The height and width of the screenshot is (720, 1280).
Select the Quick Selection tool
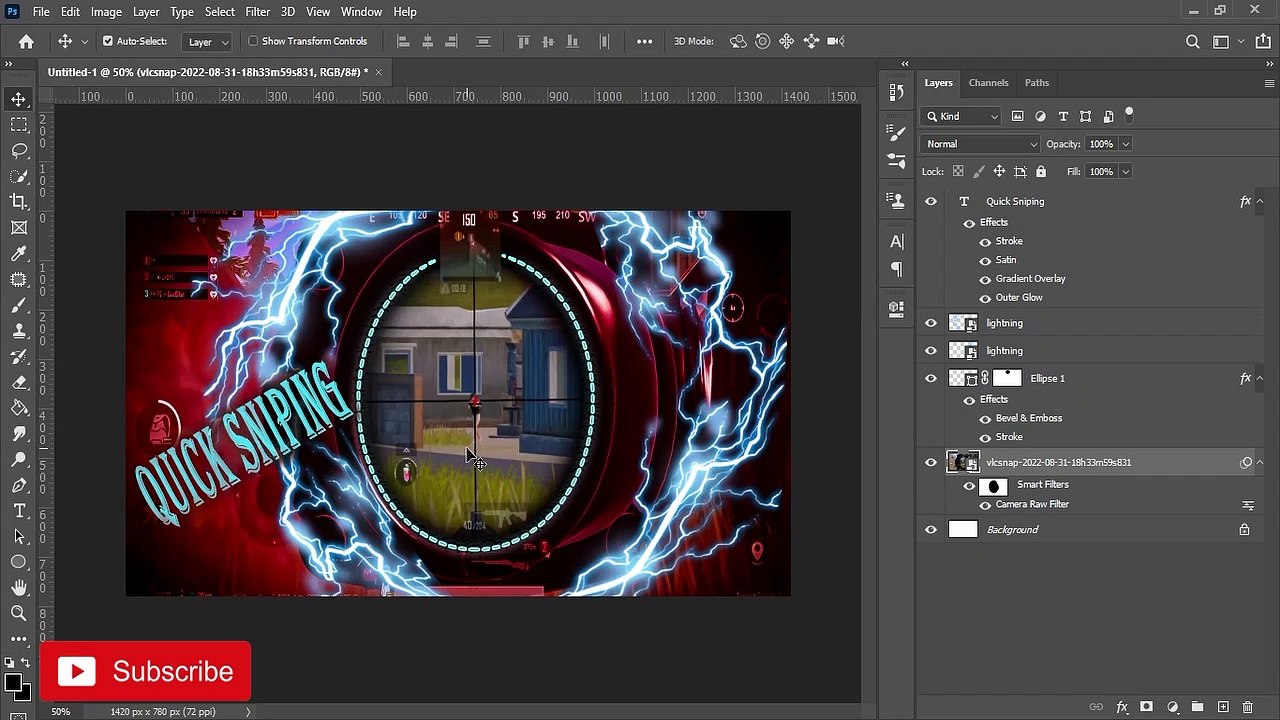coord(19,176)
